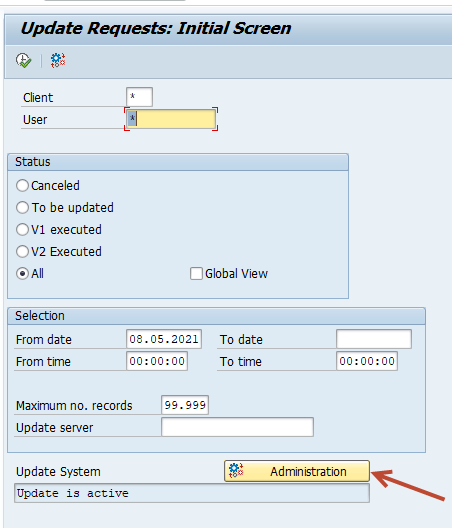Click the gears Administration icon in toolbar
The width and height of the screenshot is (452, 528).
58,61
